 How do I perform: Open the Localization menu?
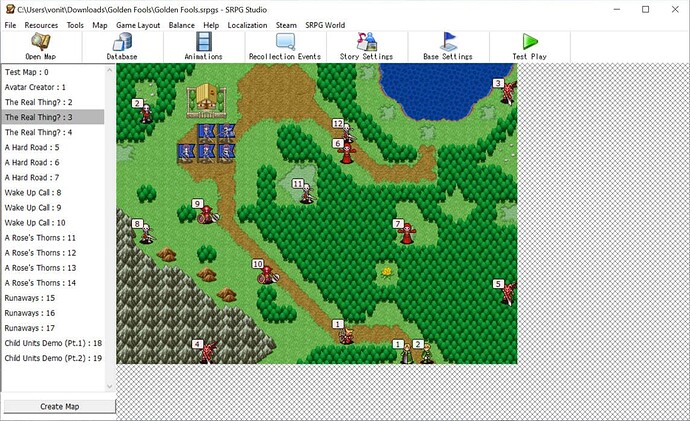[247, 25]
